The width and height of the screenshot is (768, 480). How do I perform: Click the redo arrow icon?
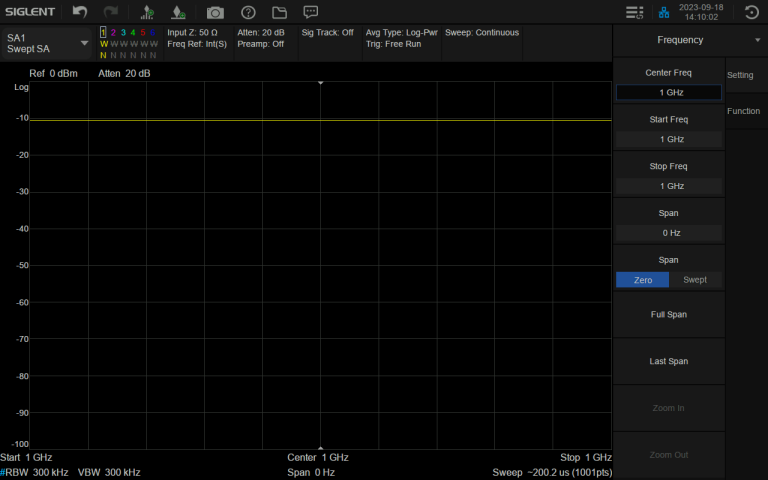111,12
